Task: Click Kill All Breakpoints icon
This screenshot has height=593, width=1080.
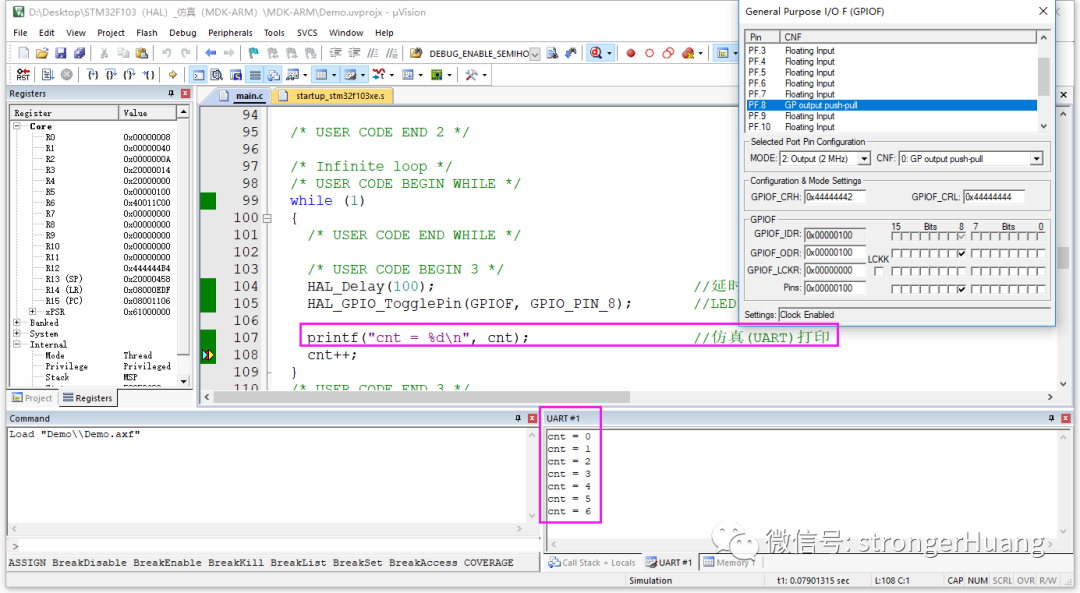Action: pos(687,53)
